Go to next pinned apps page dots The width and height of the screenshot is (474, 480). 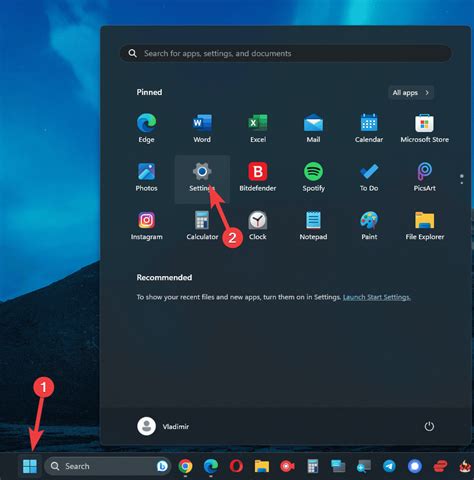[x=462, y=179]
